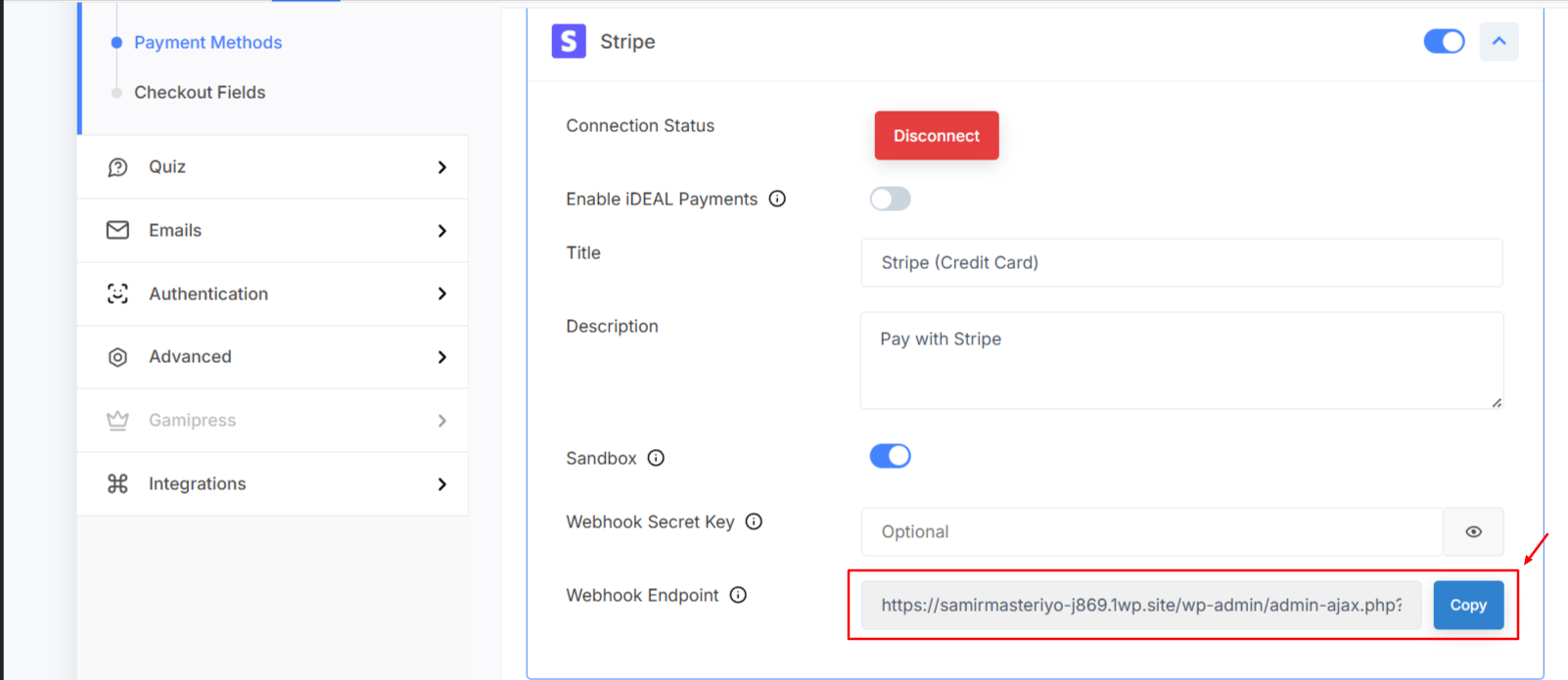
Task: Click the Webhook Endpoint URL field
Action: pyautogui.click(x=1141, y=605)
